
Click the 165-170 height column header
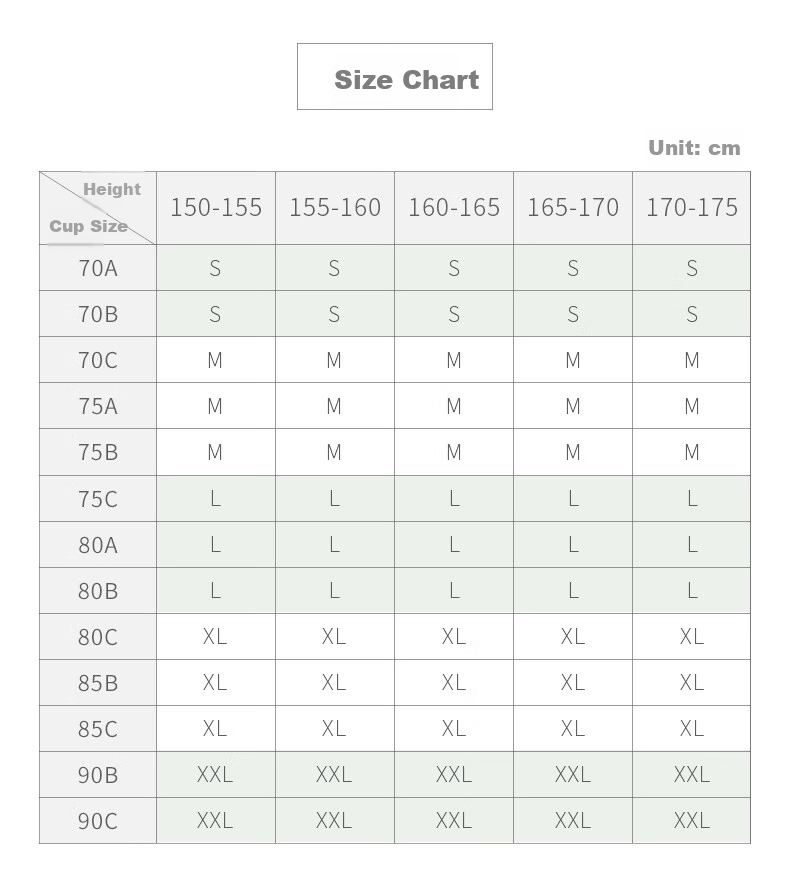(x=573, y=208)
